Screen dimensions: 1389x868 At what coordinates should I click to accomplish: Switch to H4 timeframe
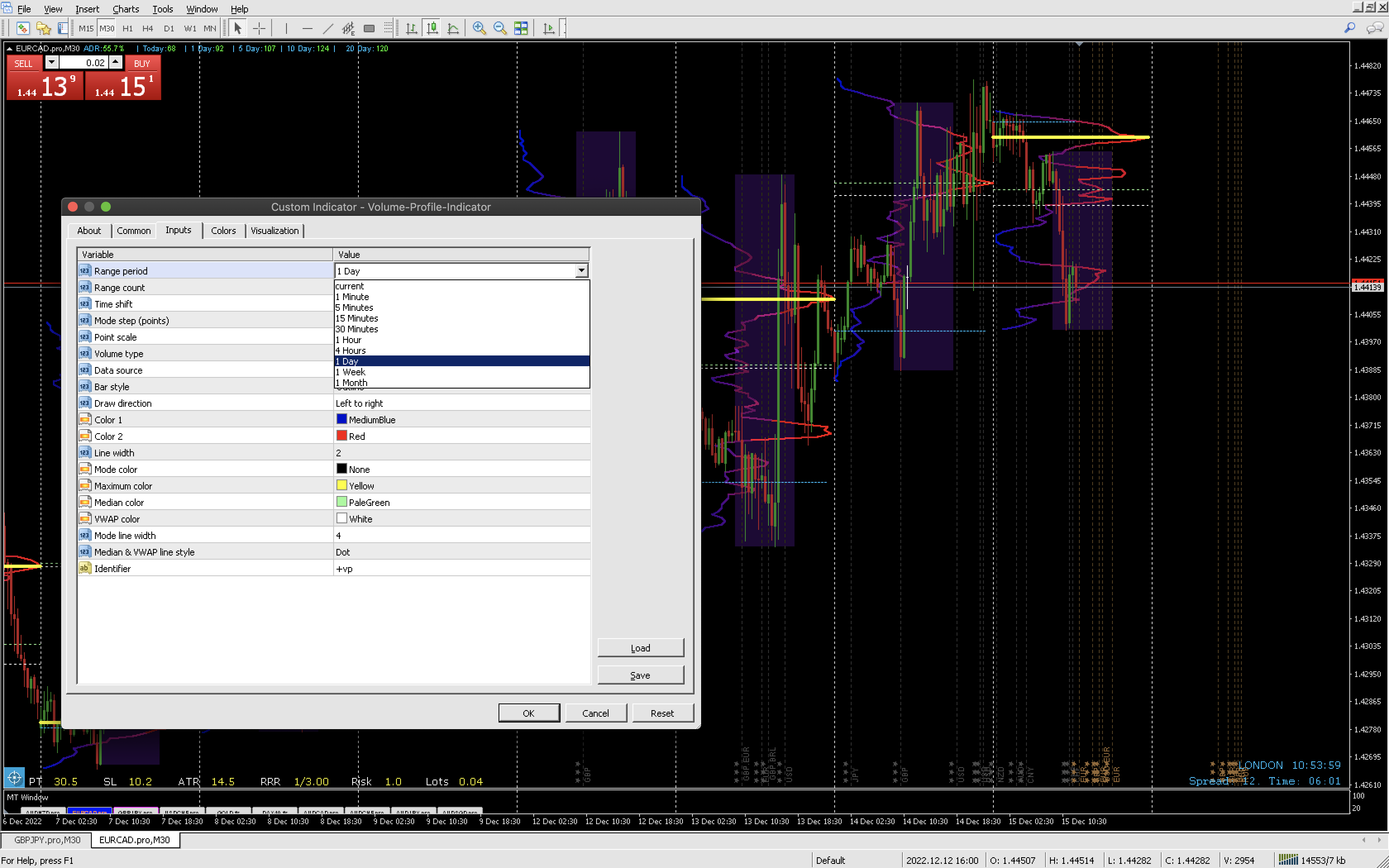pyautogui.click(x=148, y=28)
